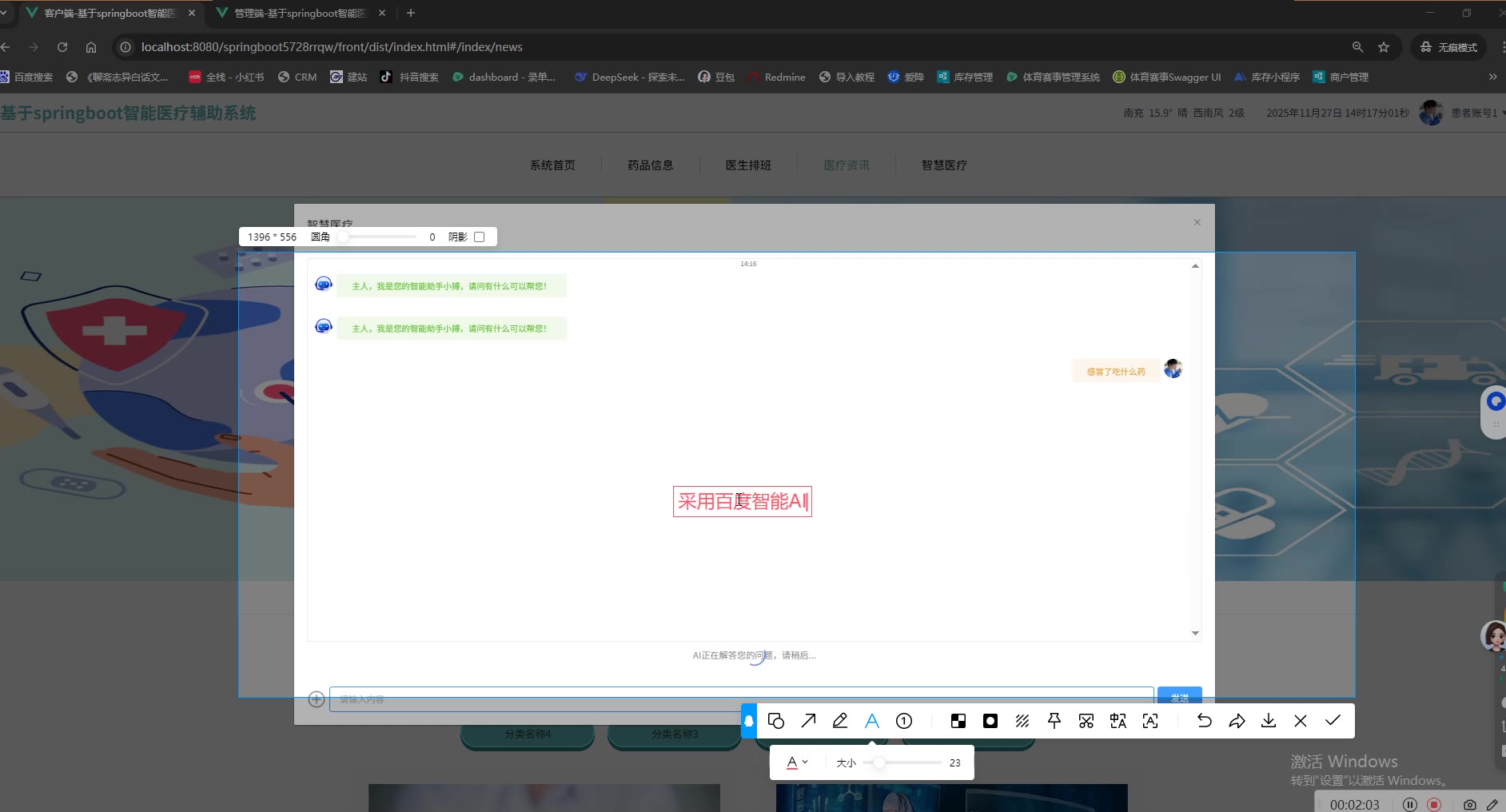This screenshot has width=1506, height=812.
Task: Pin the screenshot to screen
Action: coord(1054,721)
